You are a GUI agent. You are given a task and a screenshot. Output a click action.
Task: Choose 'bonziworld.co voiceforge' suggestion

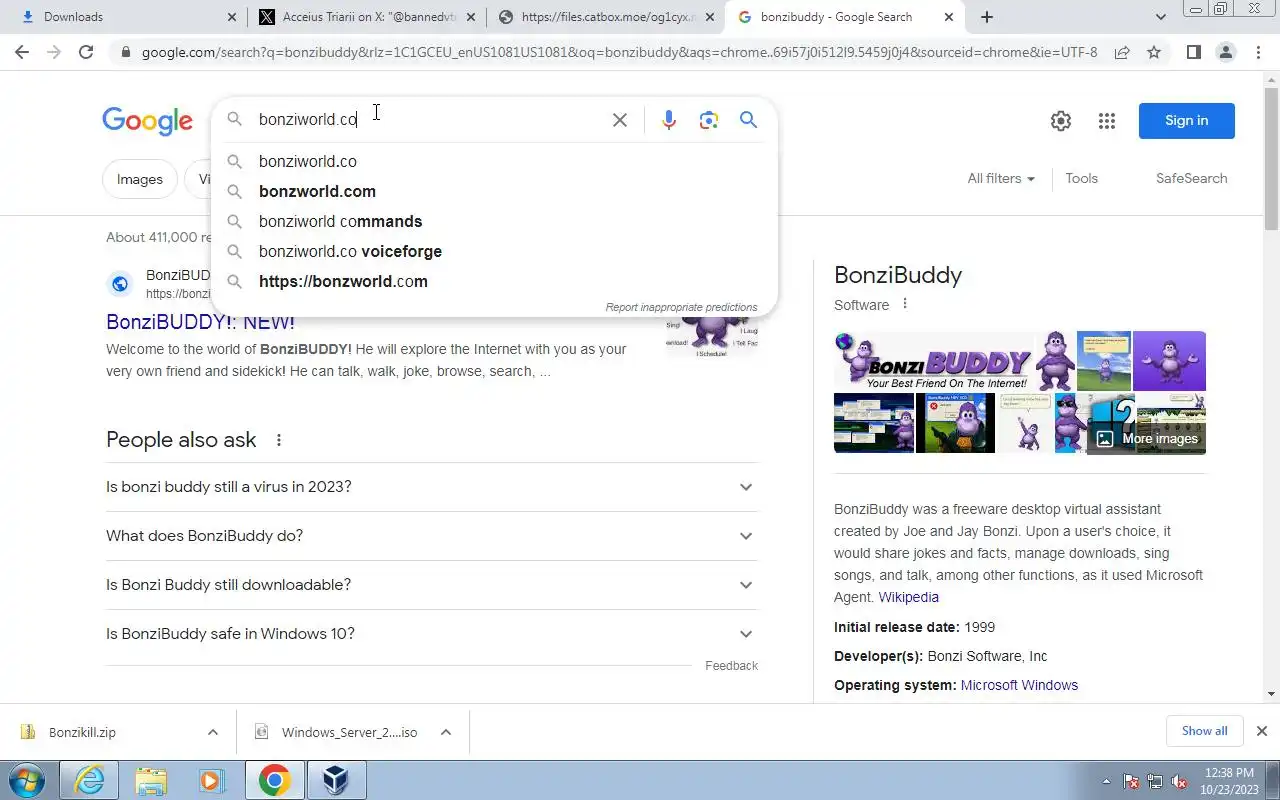coord(495,251)
